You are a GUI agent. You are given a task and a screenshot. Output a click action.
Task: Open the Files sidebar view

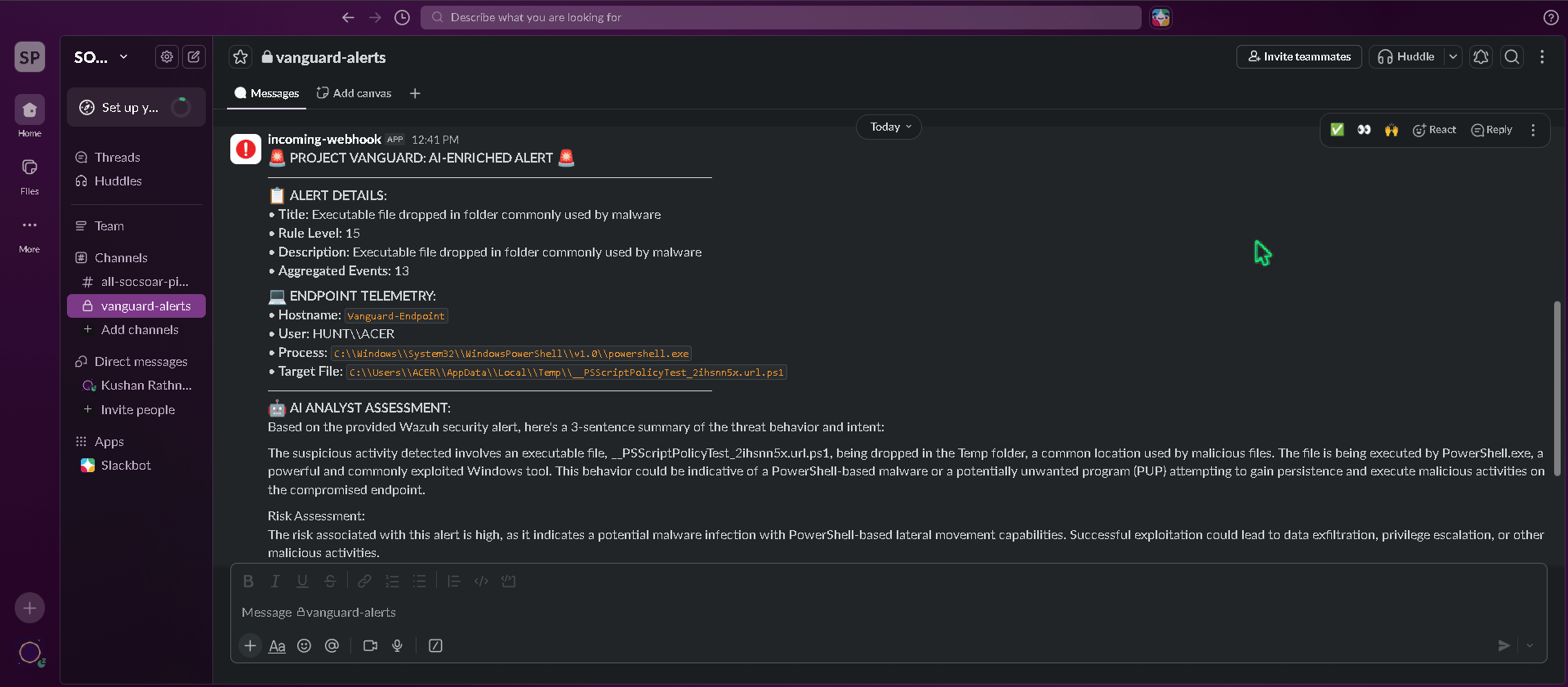[x=29, y=175]
